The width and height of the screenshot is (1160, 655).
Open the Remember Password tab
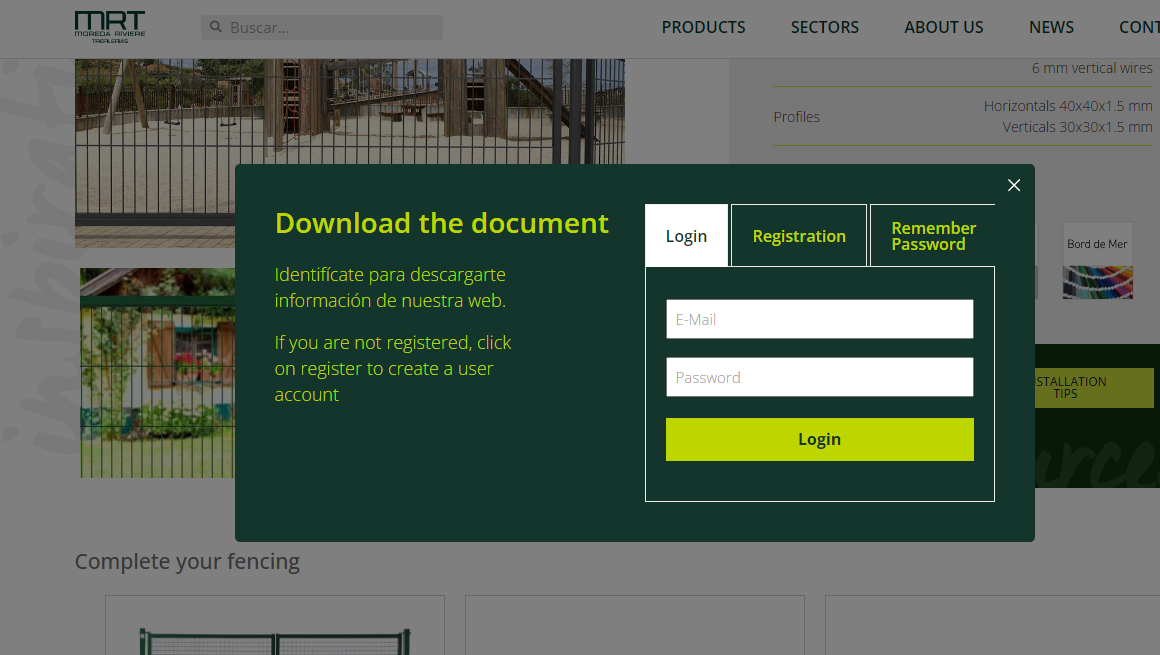(x=933, y=236)
